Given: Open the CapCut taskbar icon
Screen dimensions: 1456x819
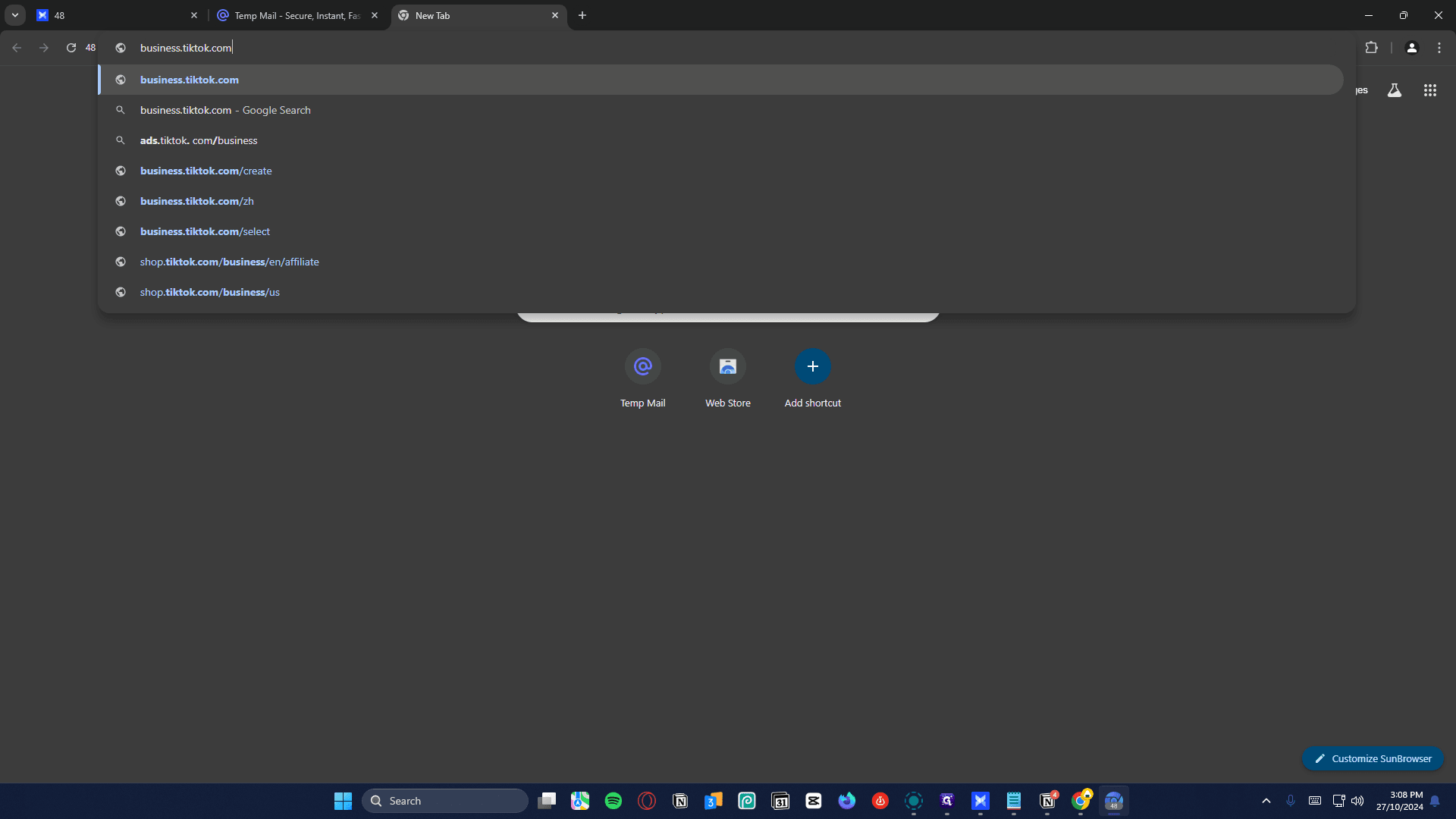Looking at the screenshot, I should click(814, 801).
